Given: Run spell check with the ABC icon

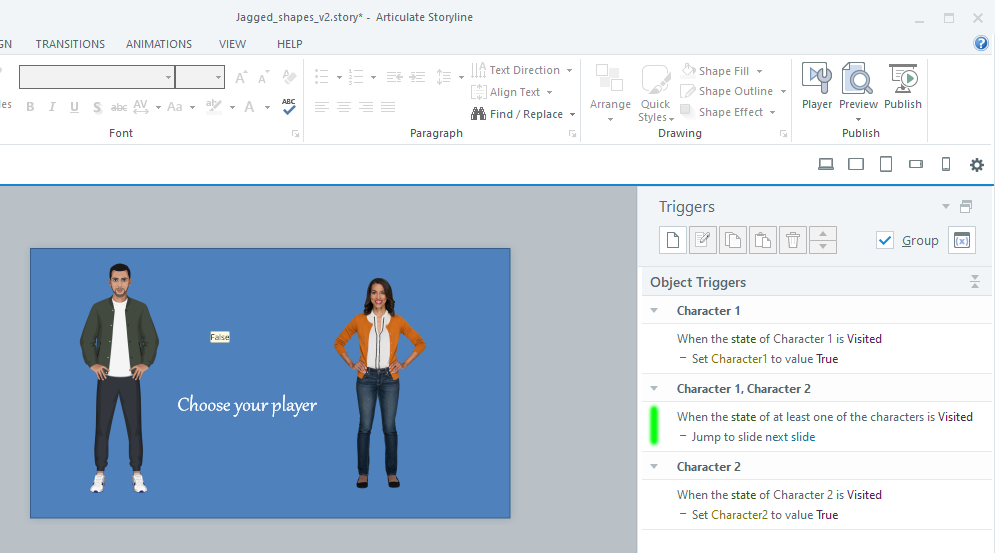Looking at the screenshot, I should (x=289, y=106).
